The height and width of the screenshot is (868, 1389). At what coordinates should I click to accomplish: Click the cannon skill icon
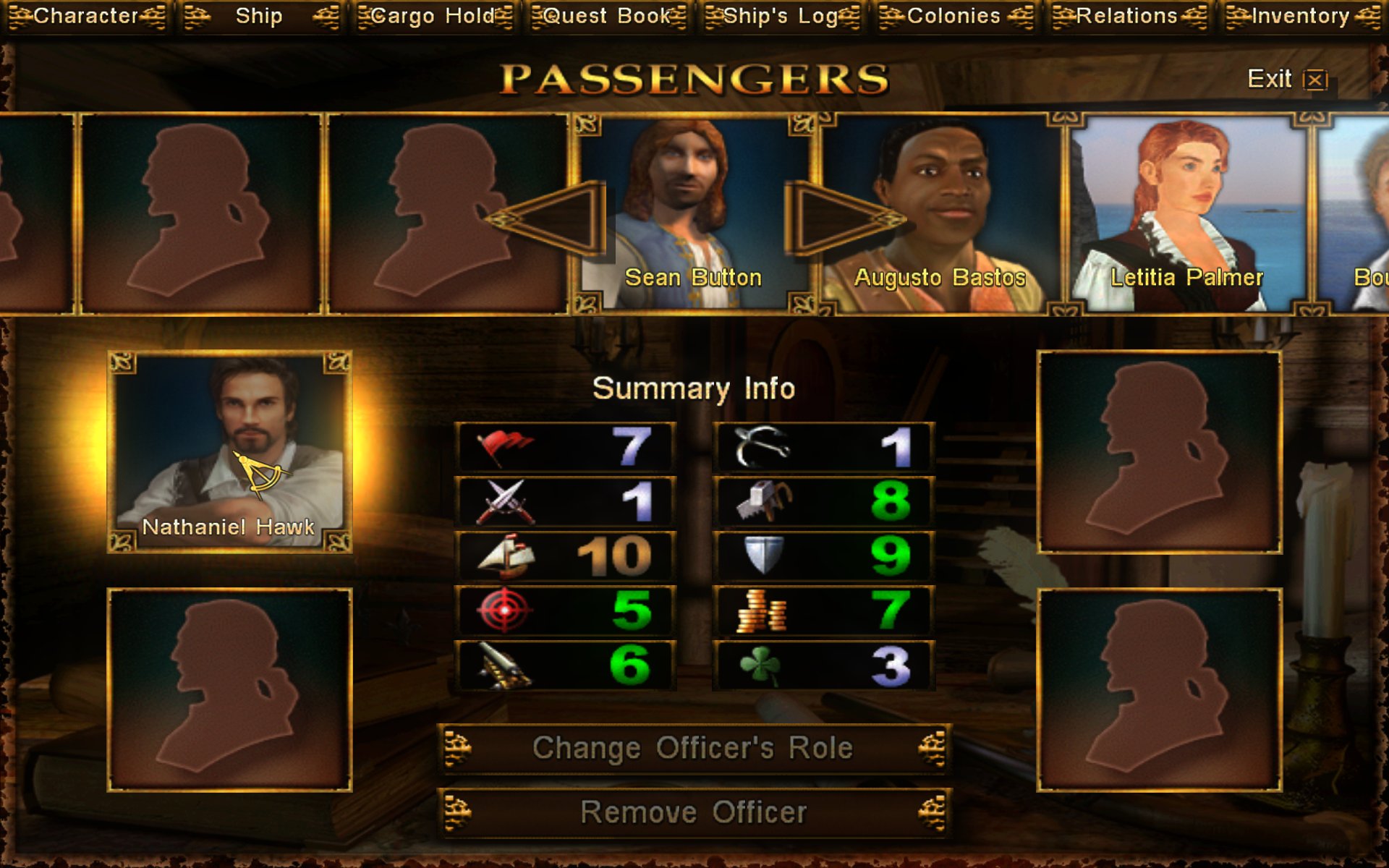504,665
